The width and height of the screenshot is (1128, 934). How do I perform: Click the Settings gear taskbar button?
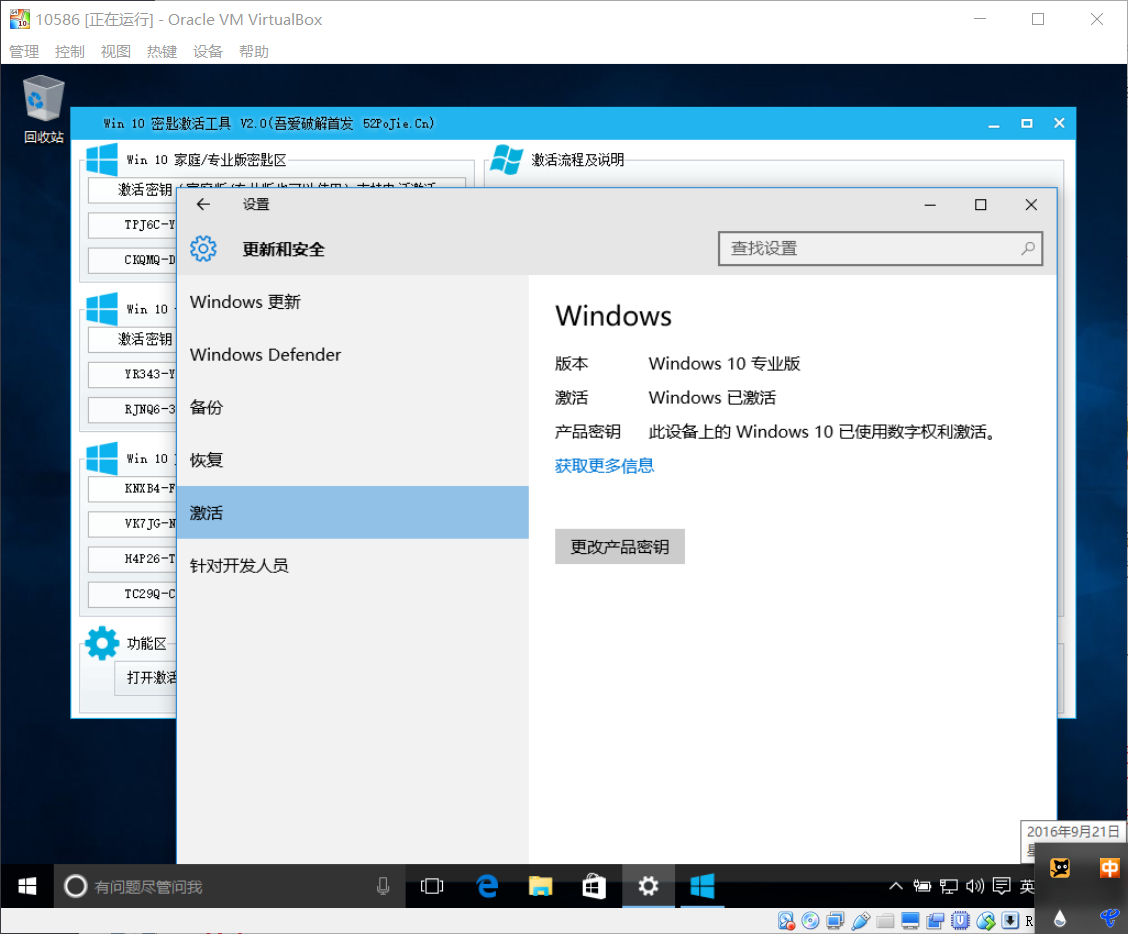point(648,887)
